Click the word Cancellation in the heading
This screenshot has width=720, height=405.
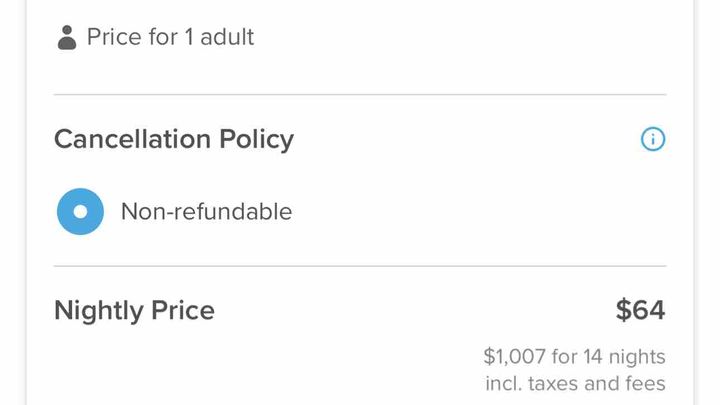[132, 139]
